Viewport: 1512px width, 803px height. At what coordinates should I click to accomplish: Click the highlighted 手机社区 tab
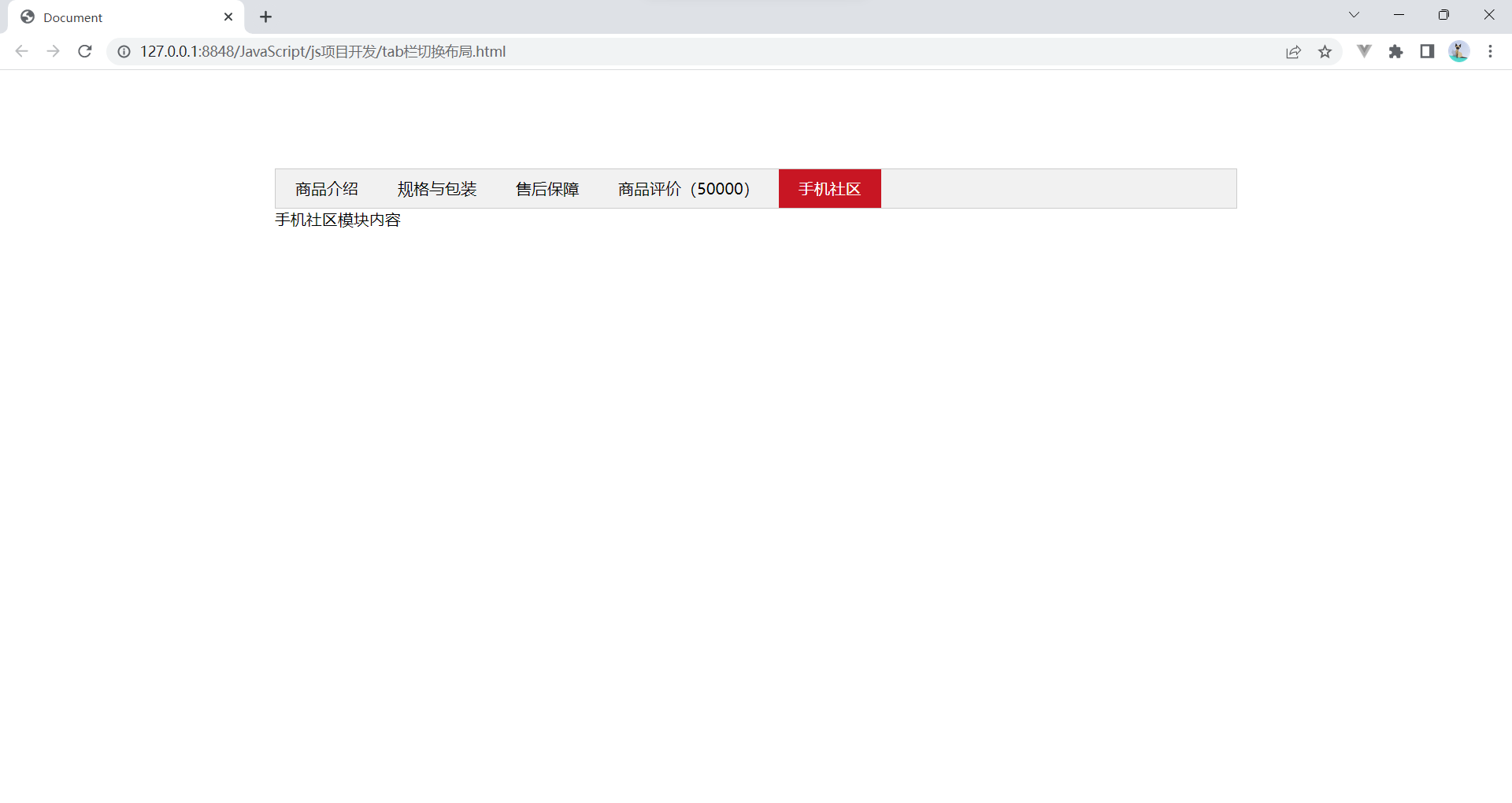pos(829,188)
